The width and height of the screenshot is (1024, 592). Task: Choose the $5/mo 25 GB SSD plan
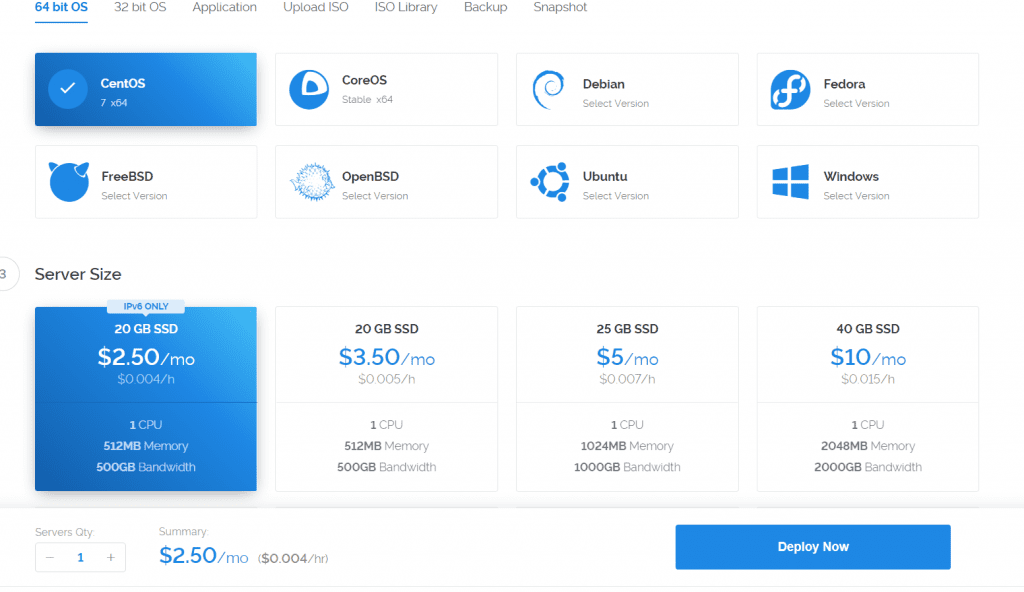click(627, 399)
